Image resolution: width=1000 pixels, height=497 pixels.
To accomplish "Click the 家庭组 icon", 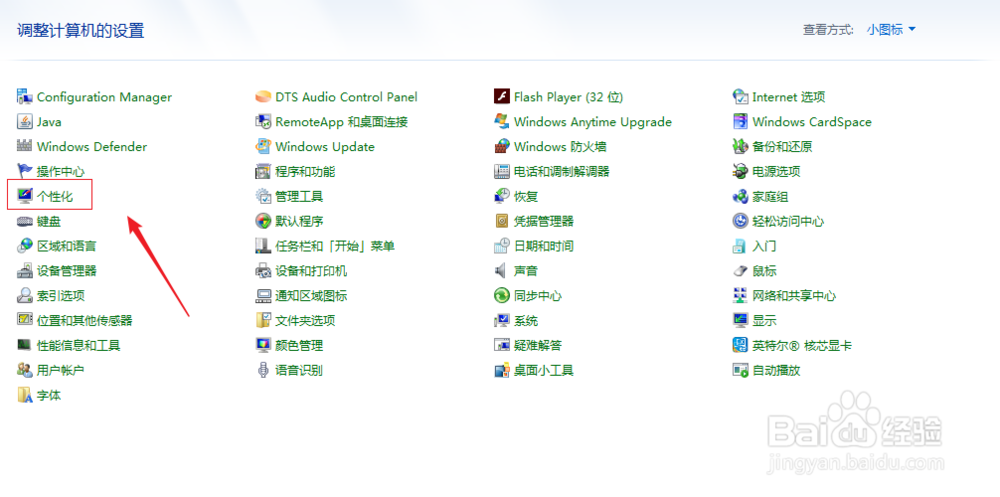I will pos(740,197).
